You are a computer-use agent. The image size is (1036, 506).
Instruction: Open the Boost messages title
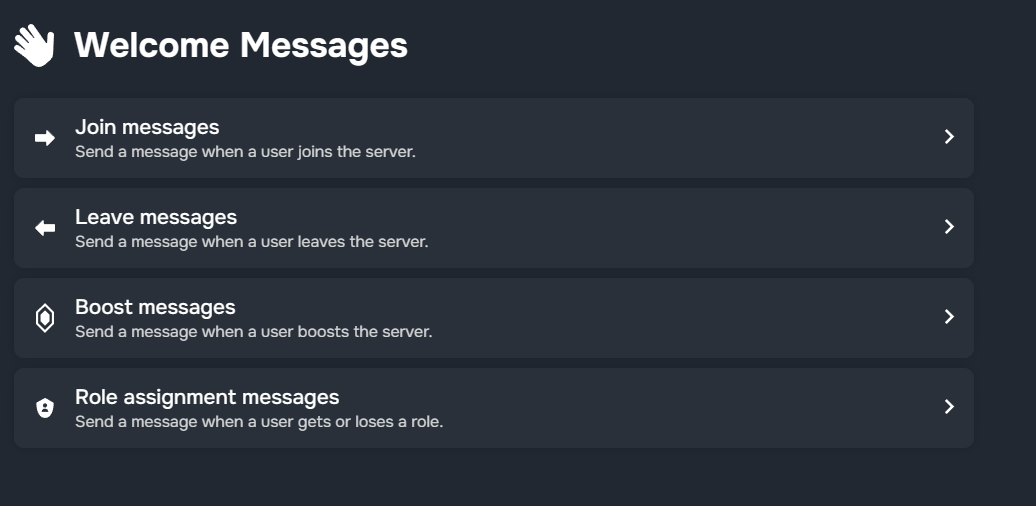click(155, 307)
